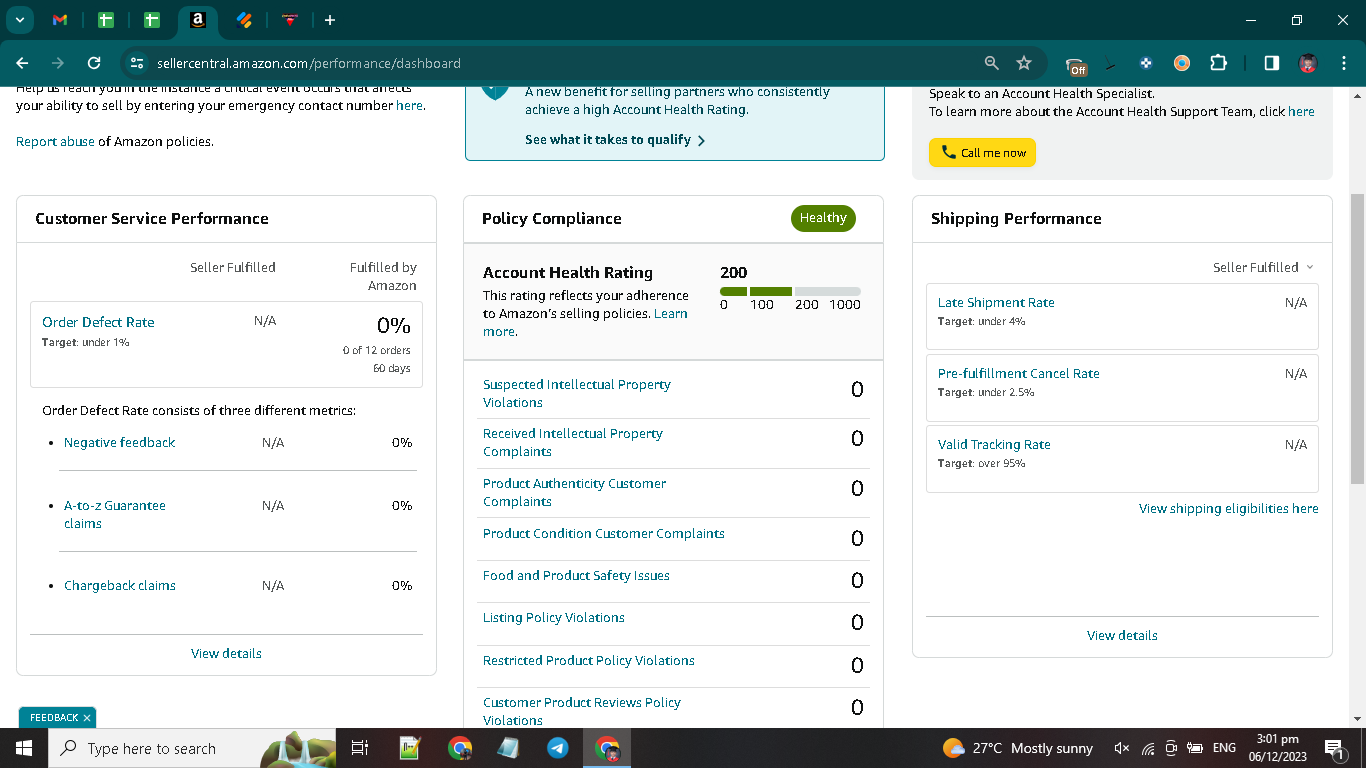Screen dimensions: 1366x768
Task: Open Learn more about Account Health Rating
Action: (585, 322)
